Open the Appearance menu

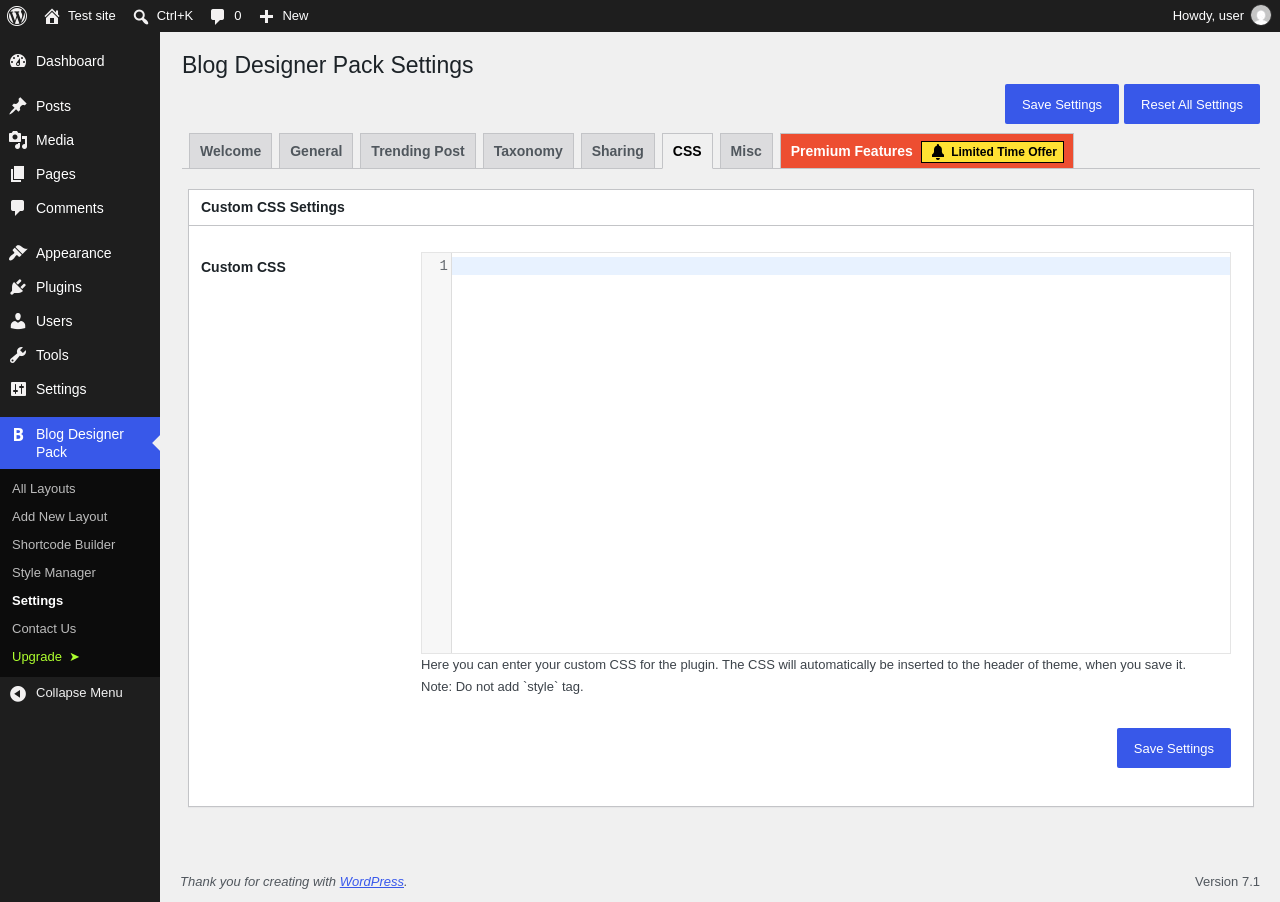[80, 253]
